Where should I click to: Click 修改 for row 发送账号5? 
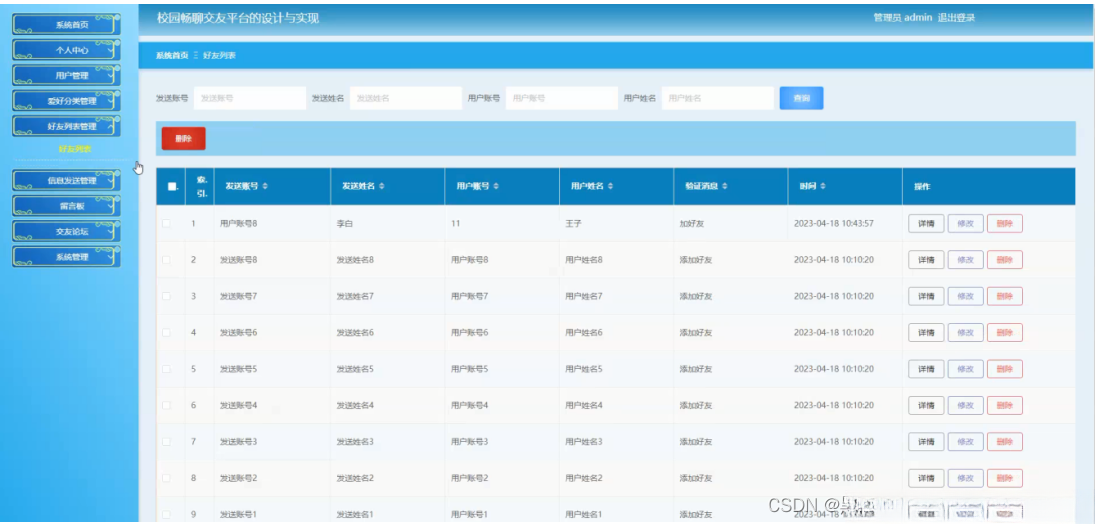(965, 369)
